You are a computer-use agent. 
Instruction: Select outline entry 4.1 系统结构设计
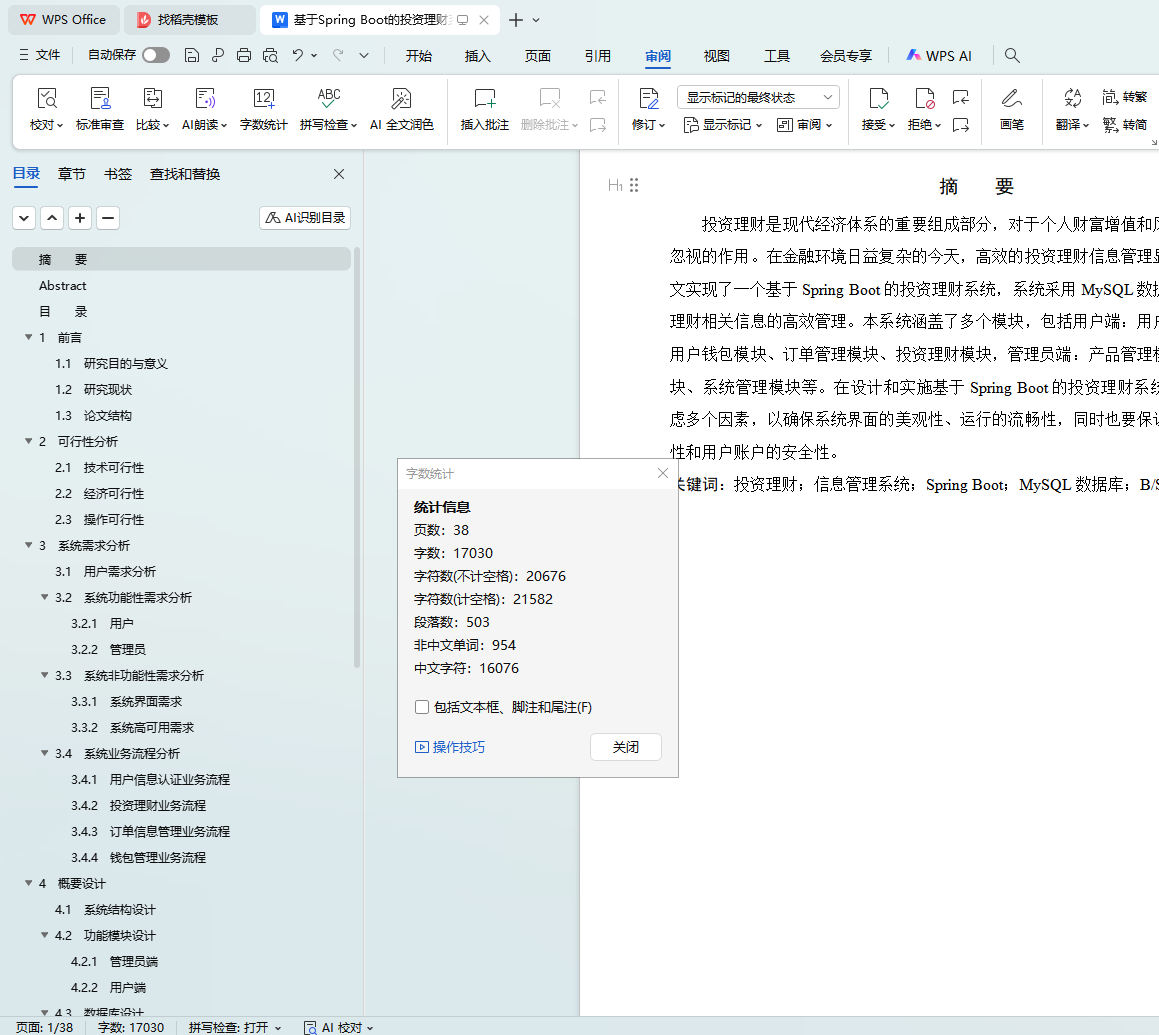click(x=119, y=909)
